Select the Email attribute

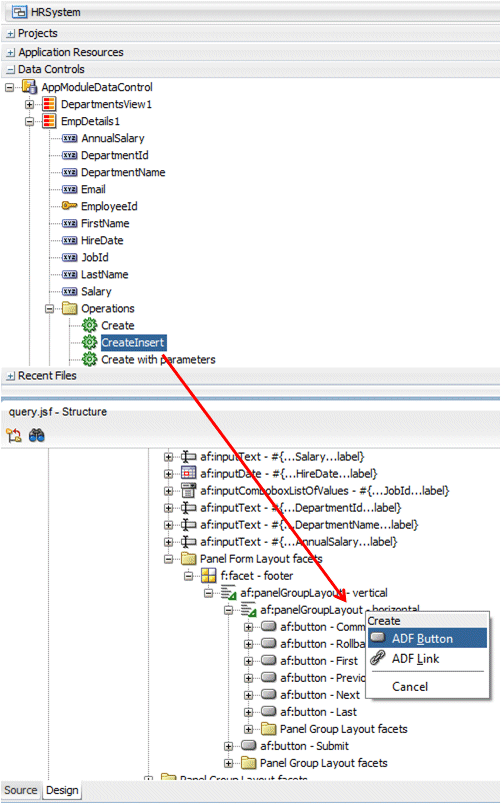pyautogui.click(x=93, y=189)
